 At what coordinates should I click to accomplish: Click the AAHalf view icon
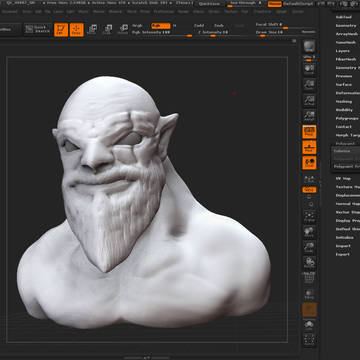[309, 115]
